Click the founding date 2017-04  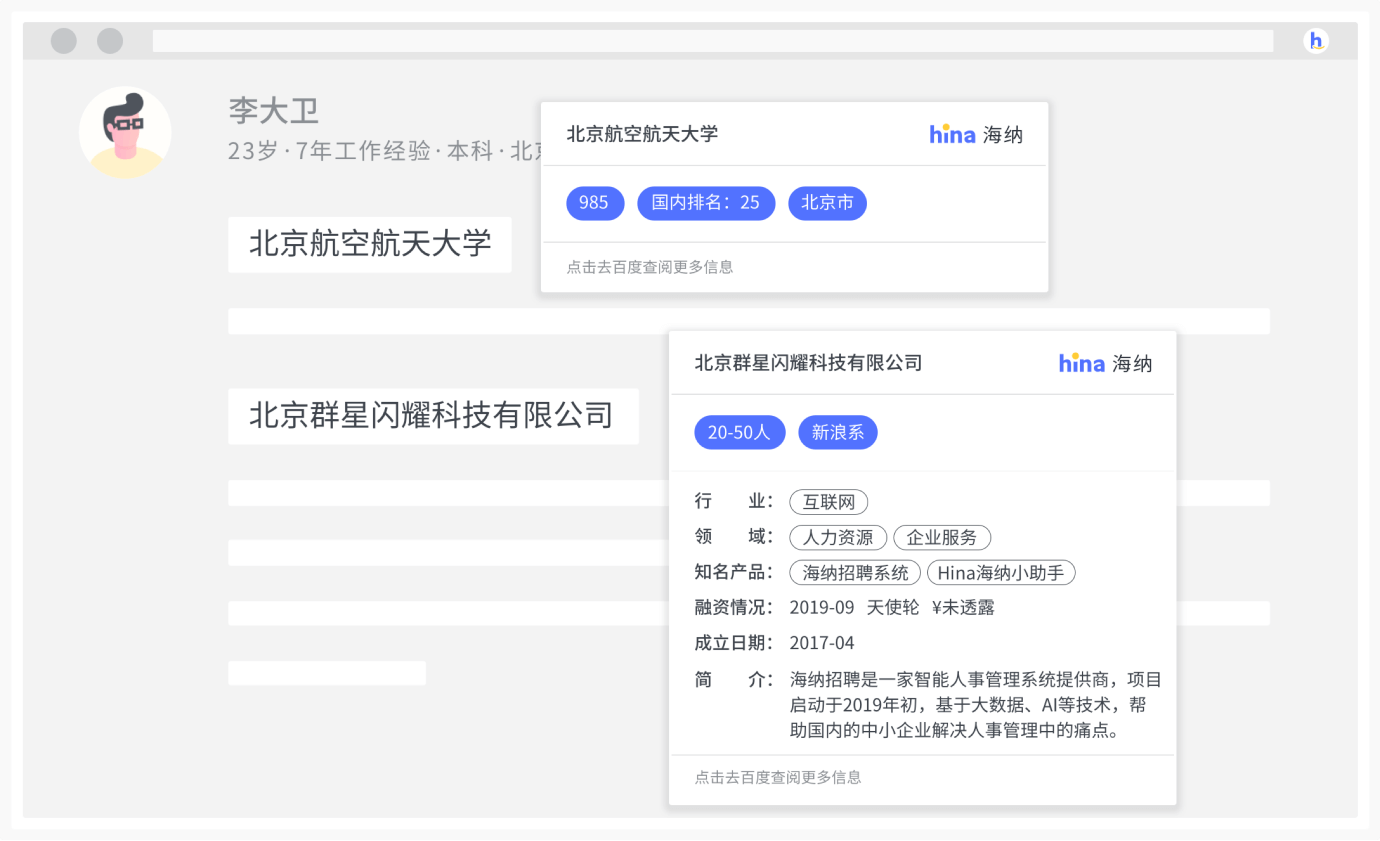[x=822, y=642]
